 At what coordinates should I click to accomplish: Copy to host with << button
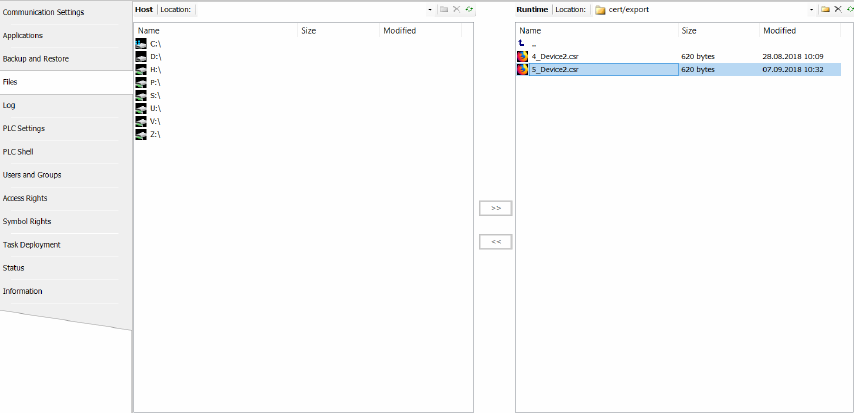[x=496, y=242]
